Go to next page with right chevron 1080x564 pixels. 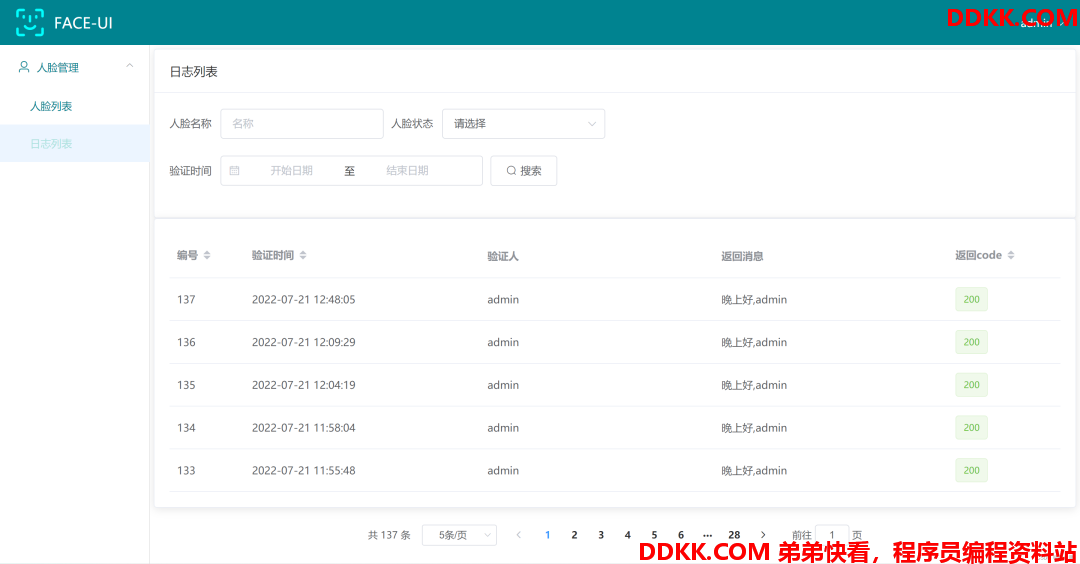[x=764, y=535]
